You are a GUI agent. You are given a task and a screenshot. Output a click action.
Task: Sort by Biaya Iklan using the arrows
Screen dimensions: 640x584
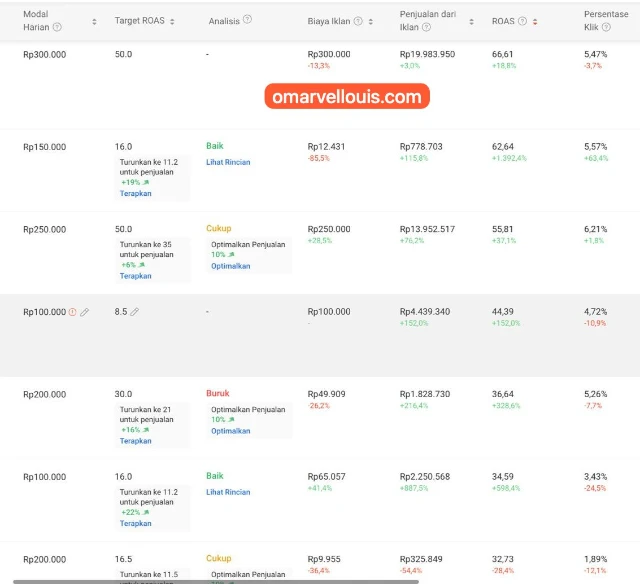tap(371, 21)
